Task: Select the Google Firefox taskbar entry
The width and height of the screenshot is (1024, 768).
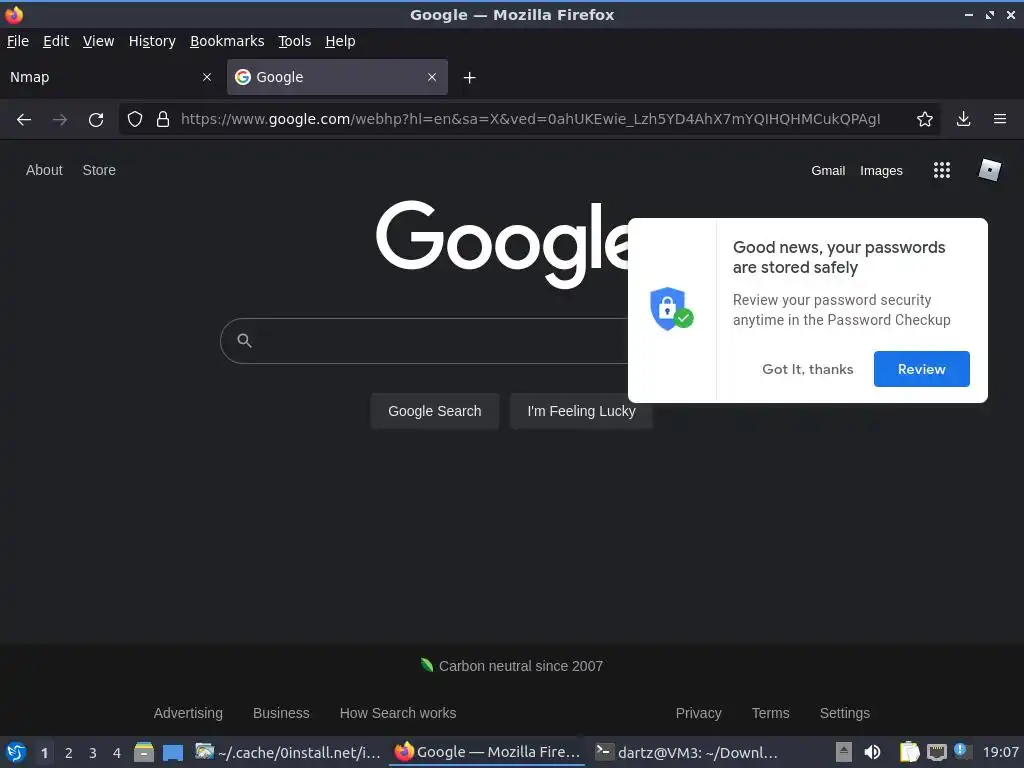Action: pos(487,752)
